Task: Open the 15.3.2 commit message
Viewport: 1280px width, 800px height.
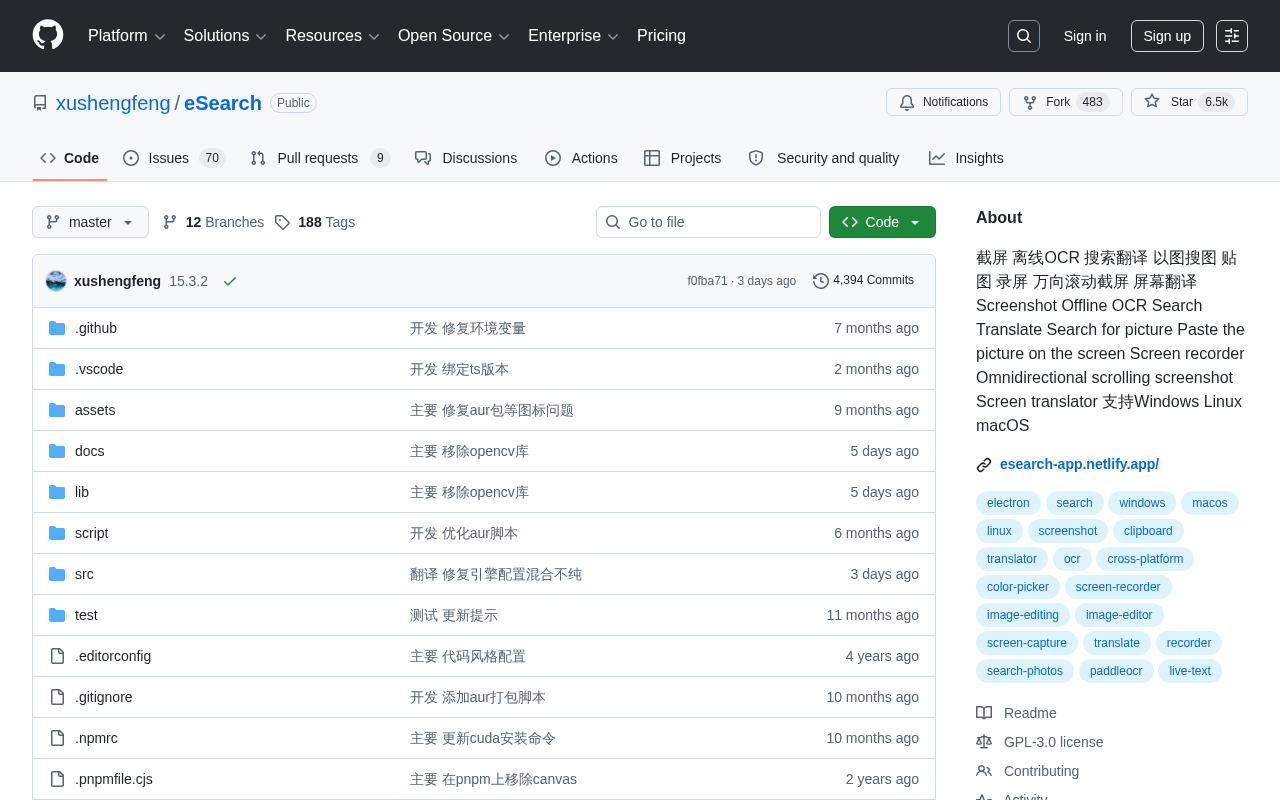Action: (x=188, y=281)
